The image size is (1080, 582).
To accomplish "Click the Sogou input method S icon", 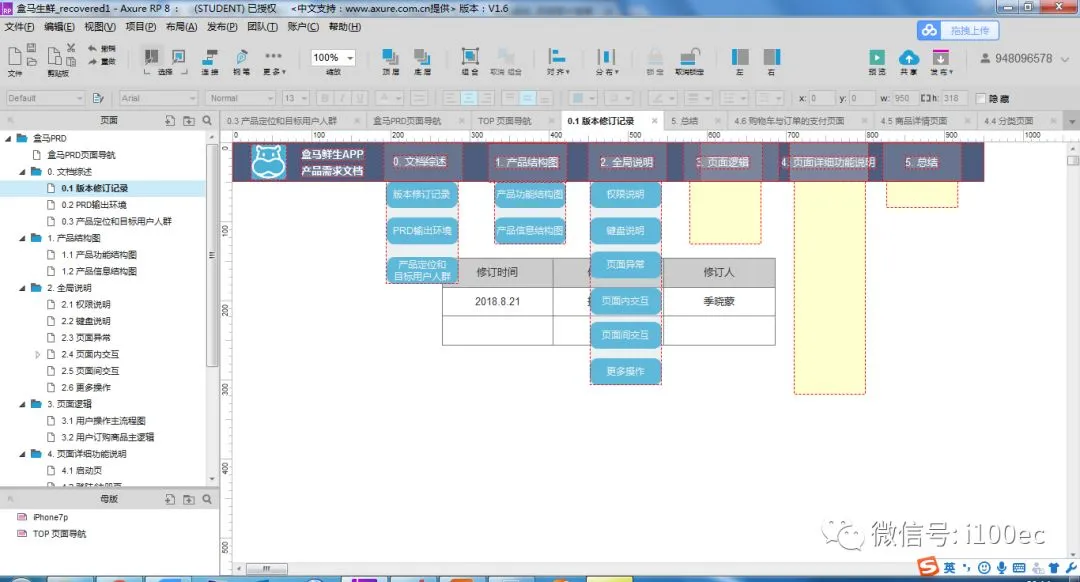I will tap(927, 566).
